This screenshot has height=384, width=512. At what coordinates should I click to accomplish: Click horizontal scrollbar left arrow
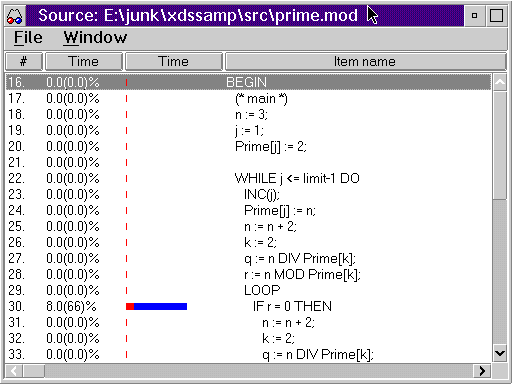pos(14,371)
